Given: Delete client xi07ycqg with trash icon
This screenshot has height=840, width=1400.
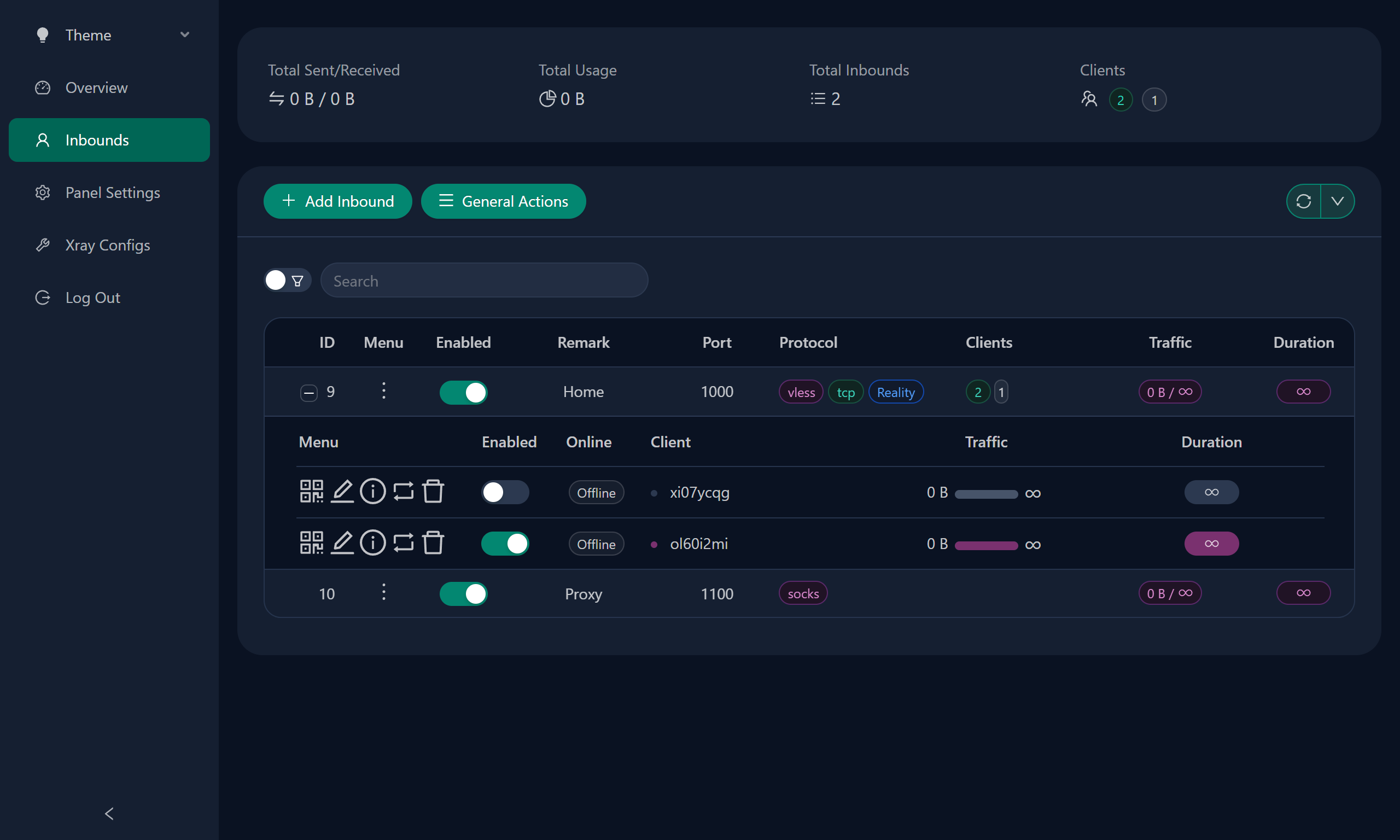Looking at the screenshot, I should click(x=433, y=491).
